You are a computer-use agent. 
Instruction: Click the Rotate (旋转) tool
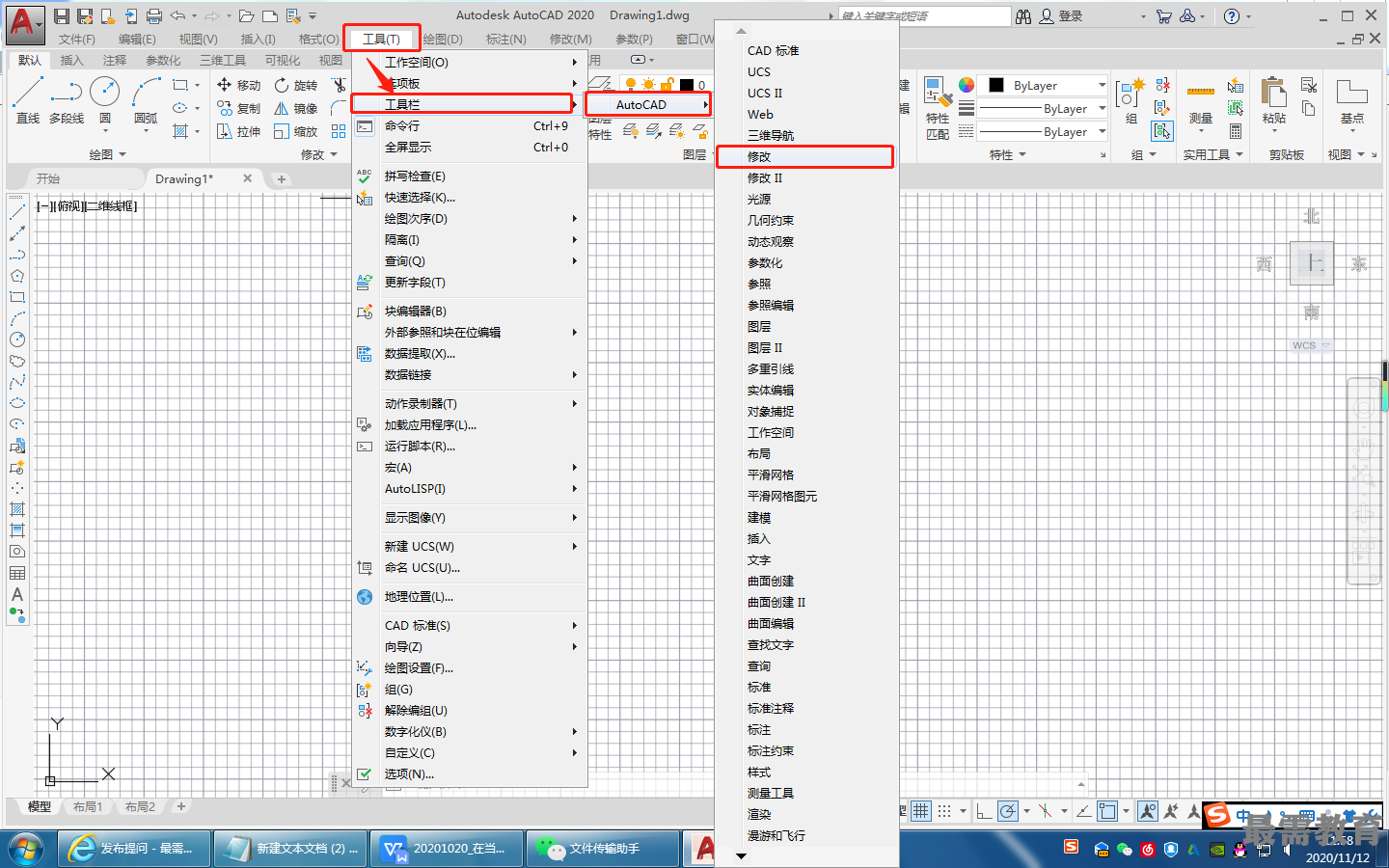(x=296, y=85)
